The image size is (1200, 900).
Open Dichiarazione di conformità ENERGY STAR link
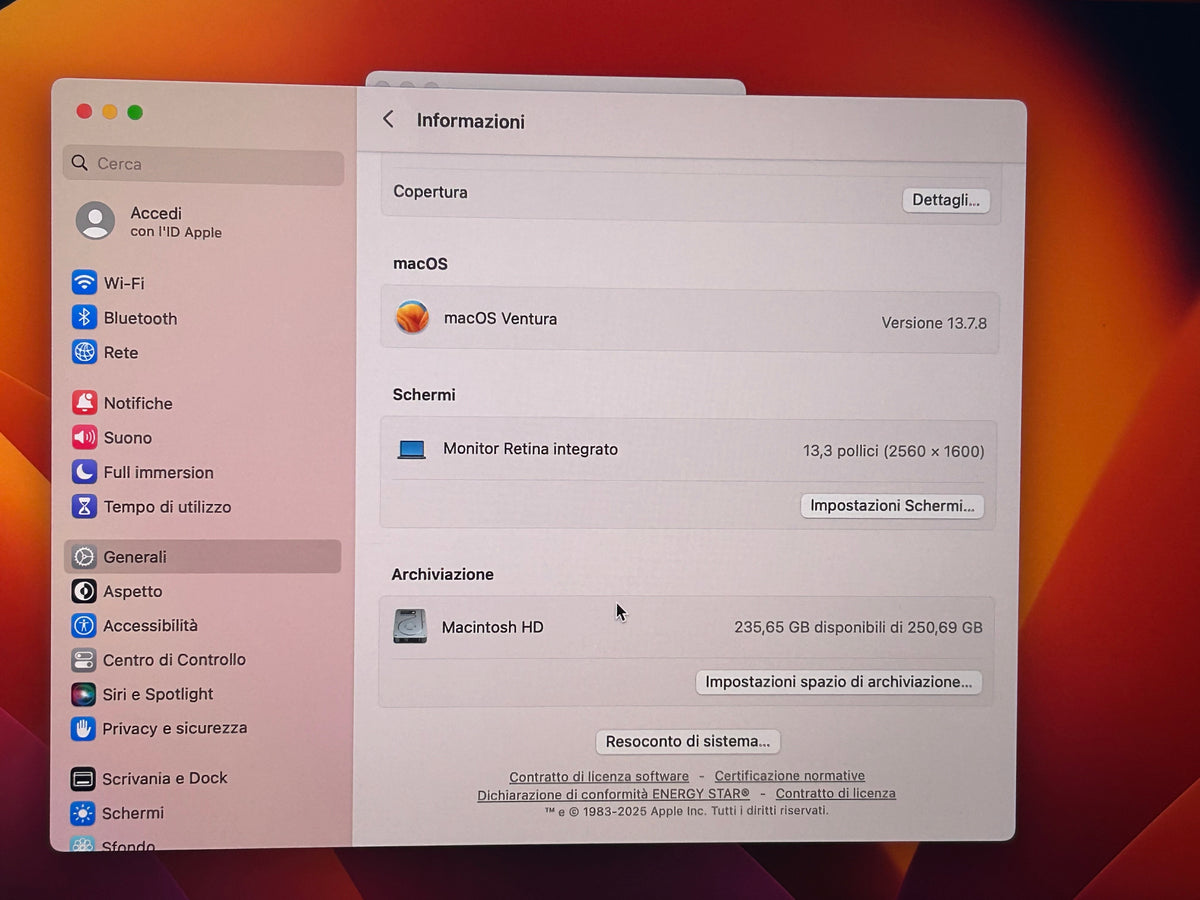pyautogui.click(x=614, y=794)
